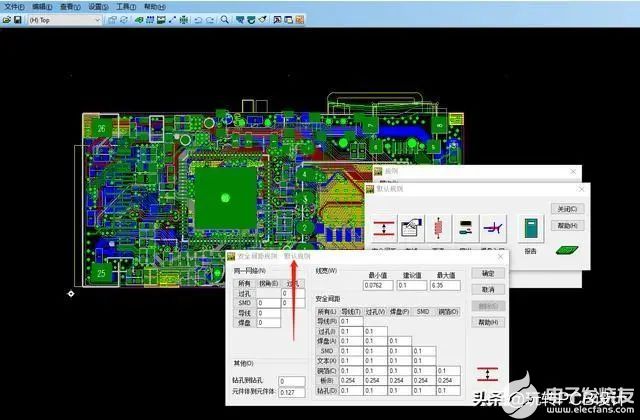
Task: Click the Board view toolbar icon after Zoom
Action: point(240,20)
